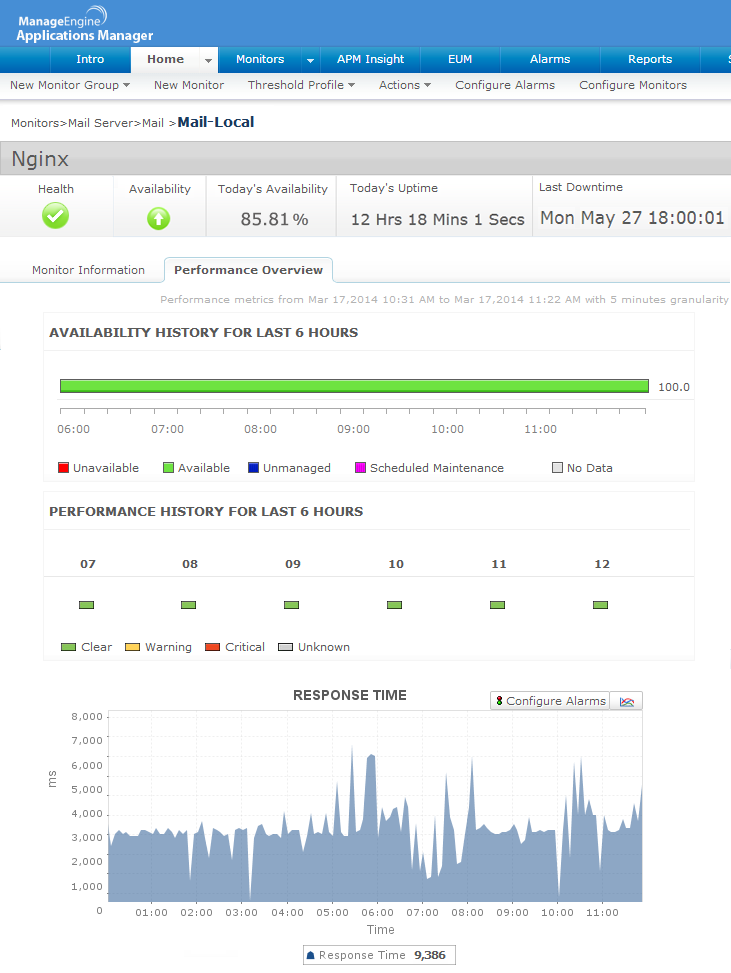Click the gray No Data legend swatch
731x973 pixels.
coord(557,468)
